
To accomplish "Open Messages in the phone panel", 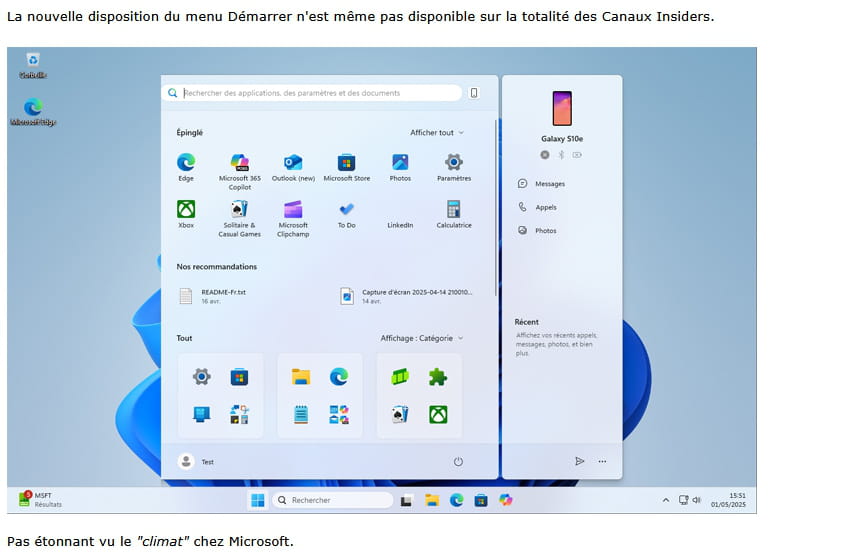I will coord(541,184).
